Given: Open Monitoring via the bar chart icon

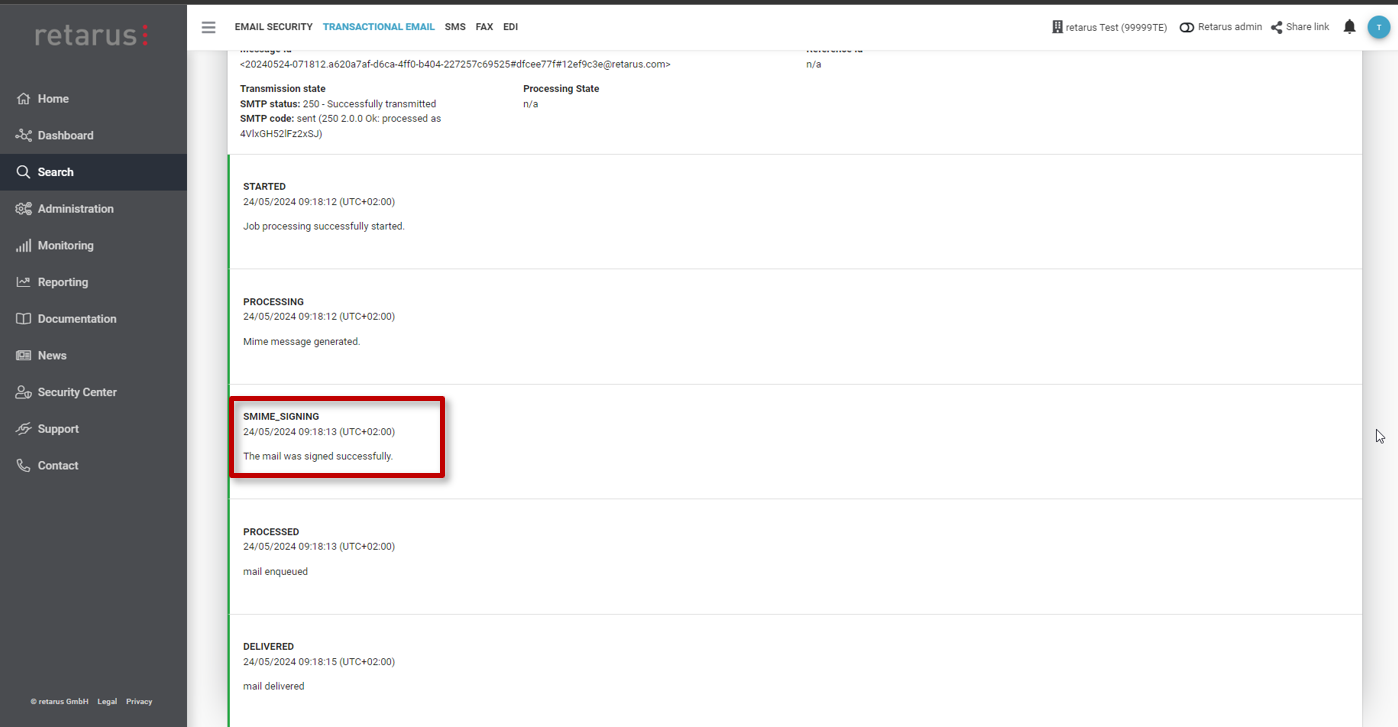Looking at the screenshot, I should point(22,245).
